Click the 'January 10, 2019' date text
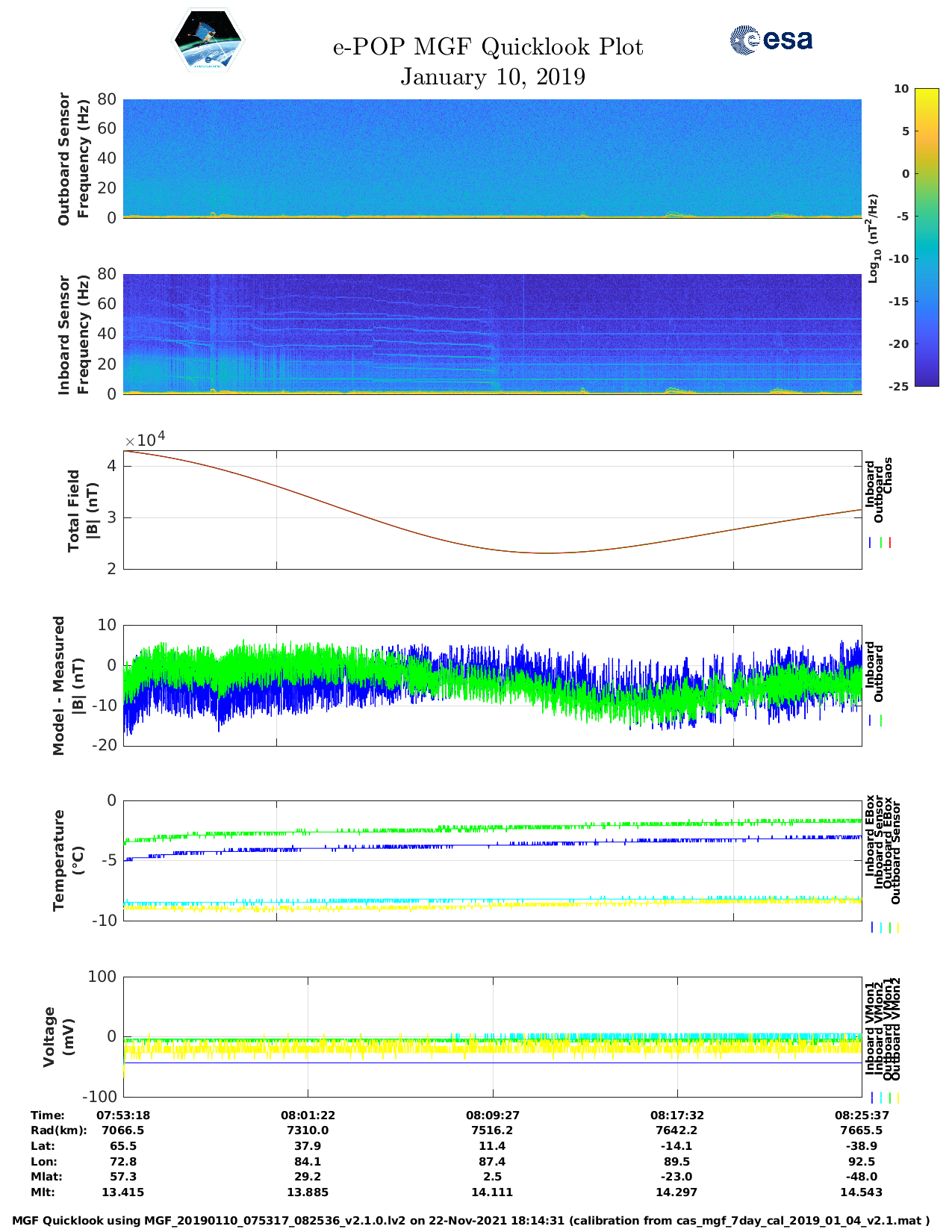 (493, 77)
